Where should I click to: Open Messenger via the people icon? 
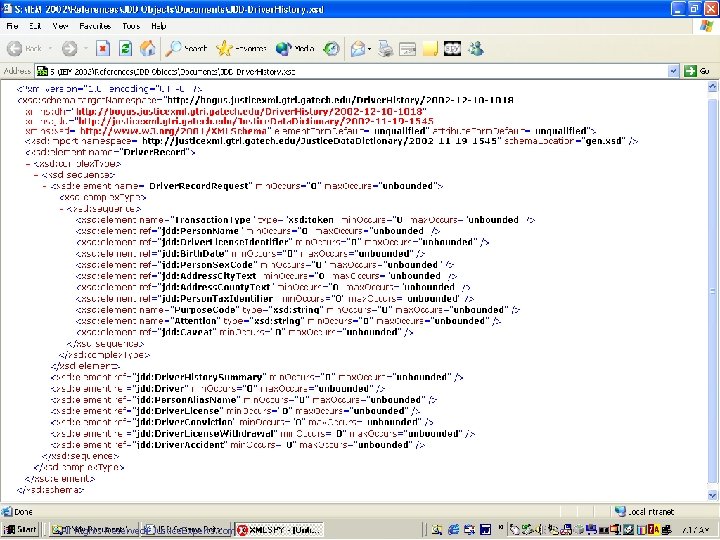476,48
